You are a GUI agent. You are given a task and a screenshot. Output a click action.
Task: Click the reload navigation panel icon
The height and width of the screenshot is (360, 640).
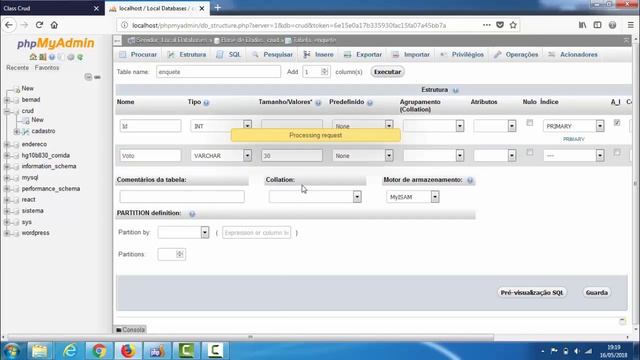click(80, 57)
